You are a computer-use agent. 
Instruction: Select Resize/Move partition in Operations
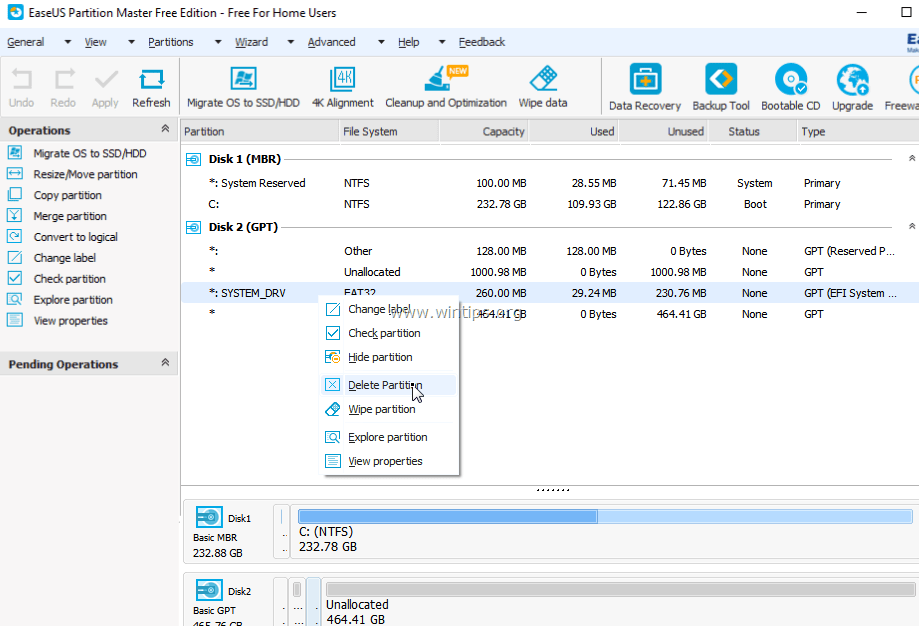pyautogui.click(x=85, y=174)
